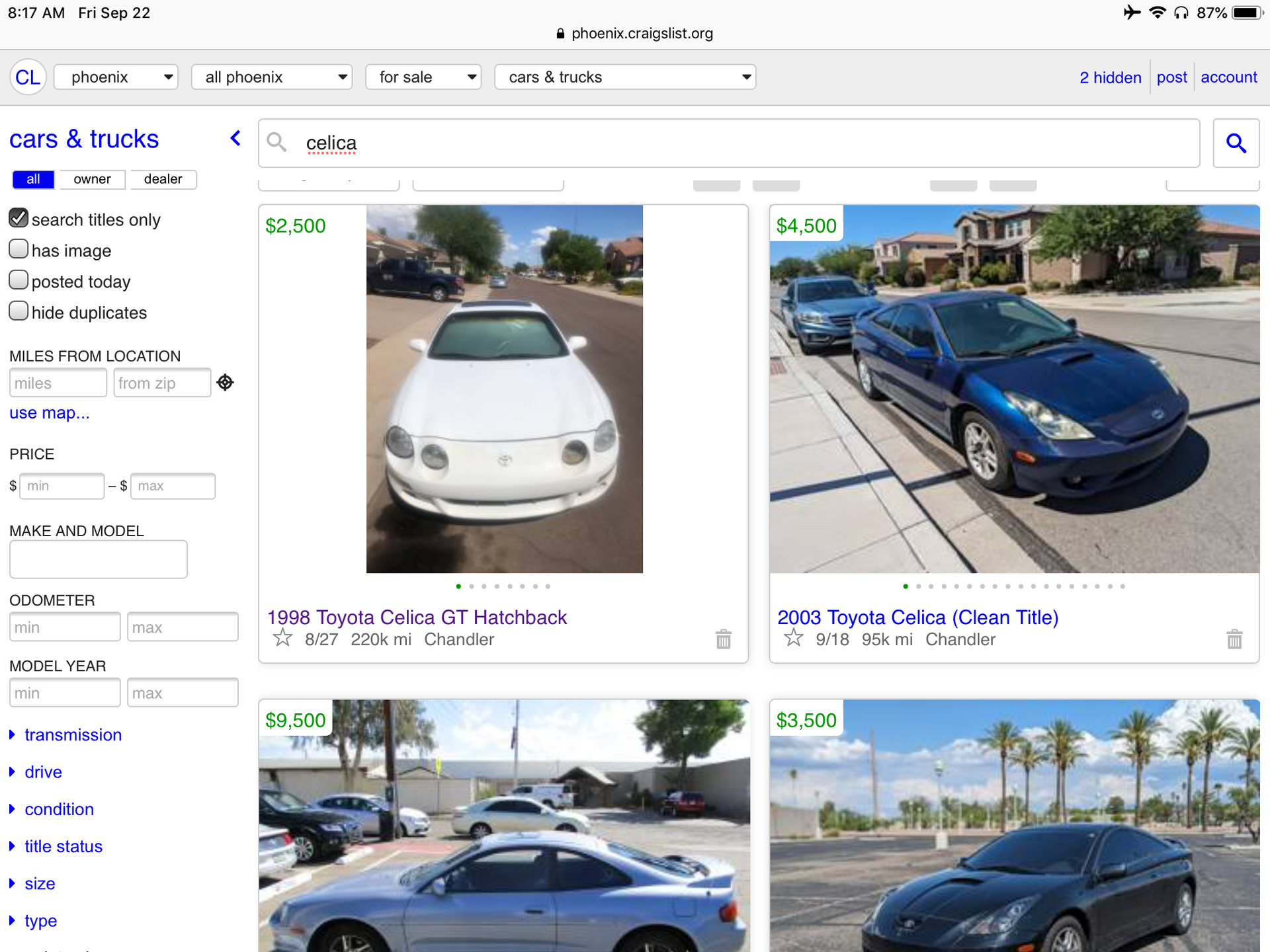1270x952 pixels.
Task: Favorite the 1998 Celica GT star
Action: tap(282, 639)
